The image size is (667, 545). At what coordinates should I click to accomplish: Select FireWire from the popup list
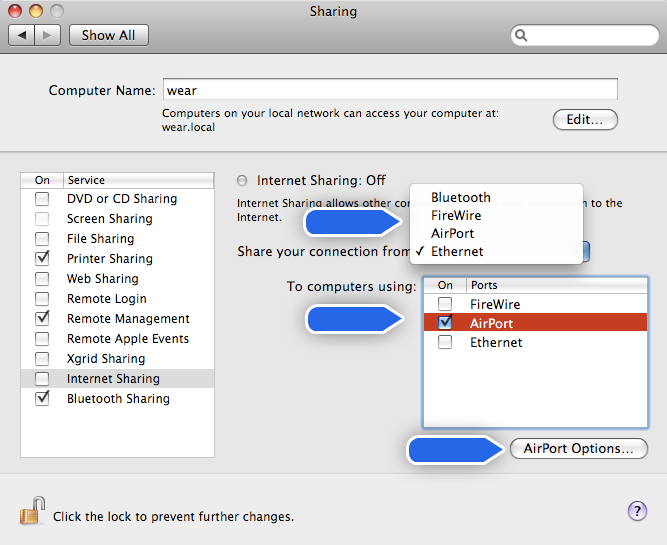pyautogui.click(x=455, y=215)
